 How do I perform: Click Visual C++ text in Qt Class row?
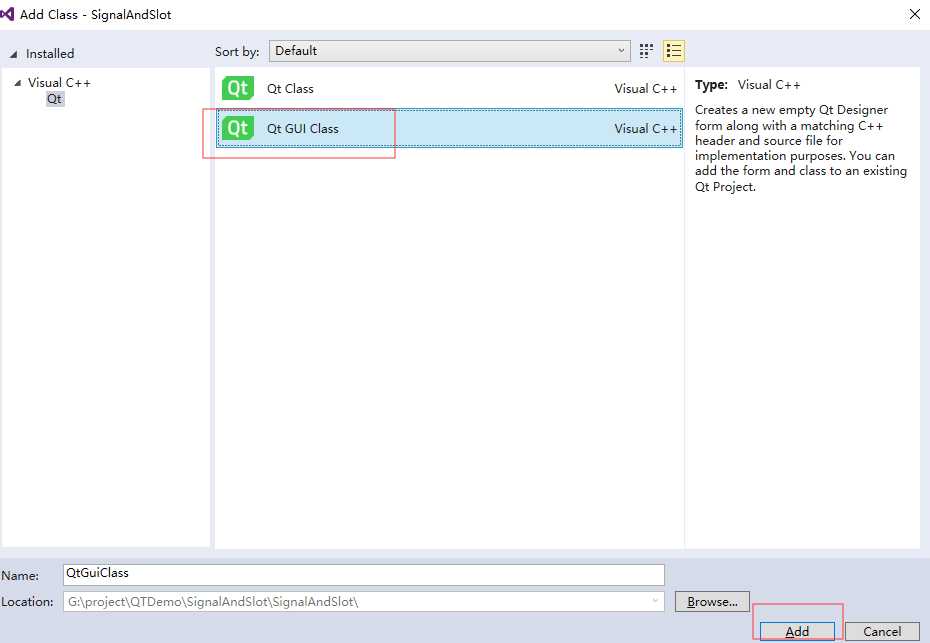click(x=645, y=89)
